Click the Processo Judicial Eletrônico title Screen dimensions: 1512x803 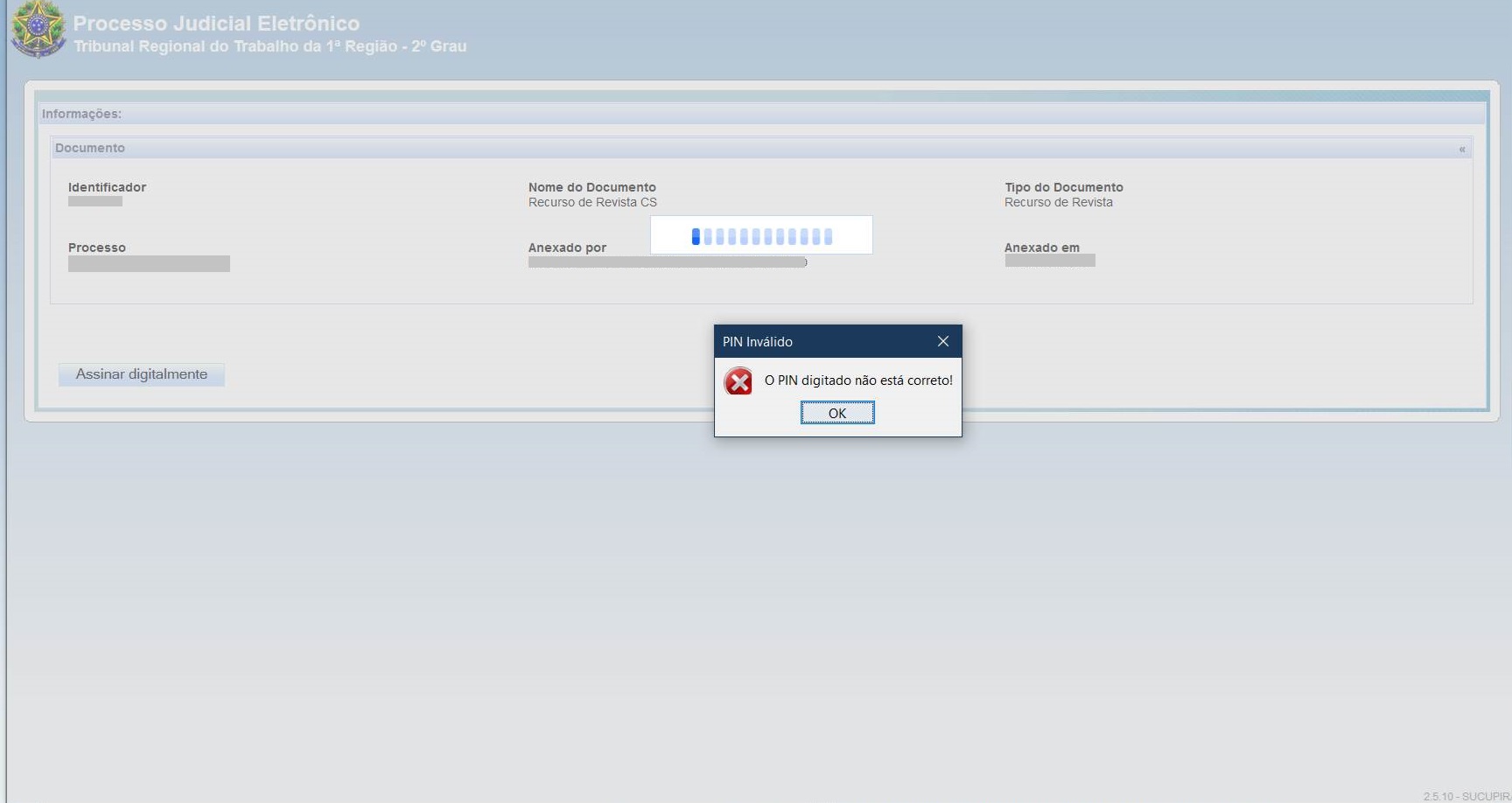click(216, 24)
